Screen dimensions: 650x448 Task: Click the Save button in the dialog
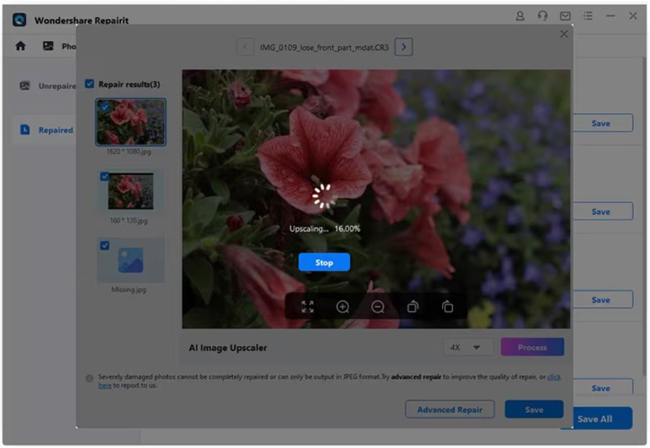pos(534,409)
